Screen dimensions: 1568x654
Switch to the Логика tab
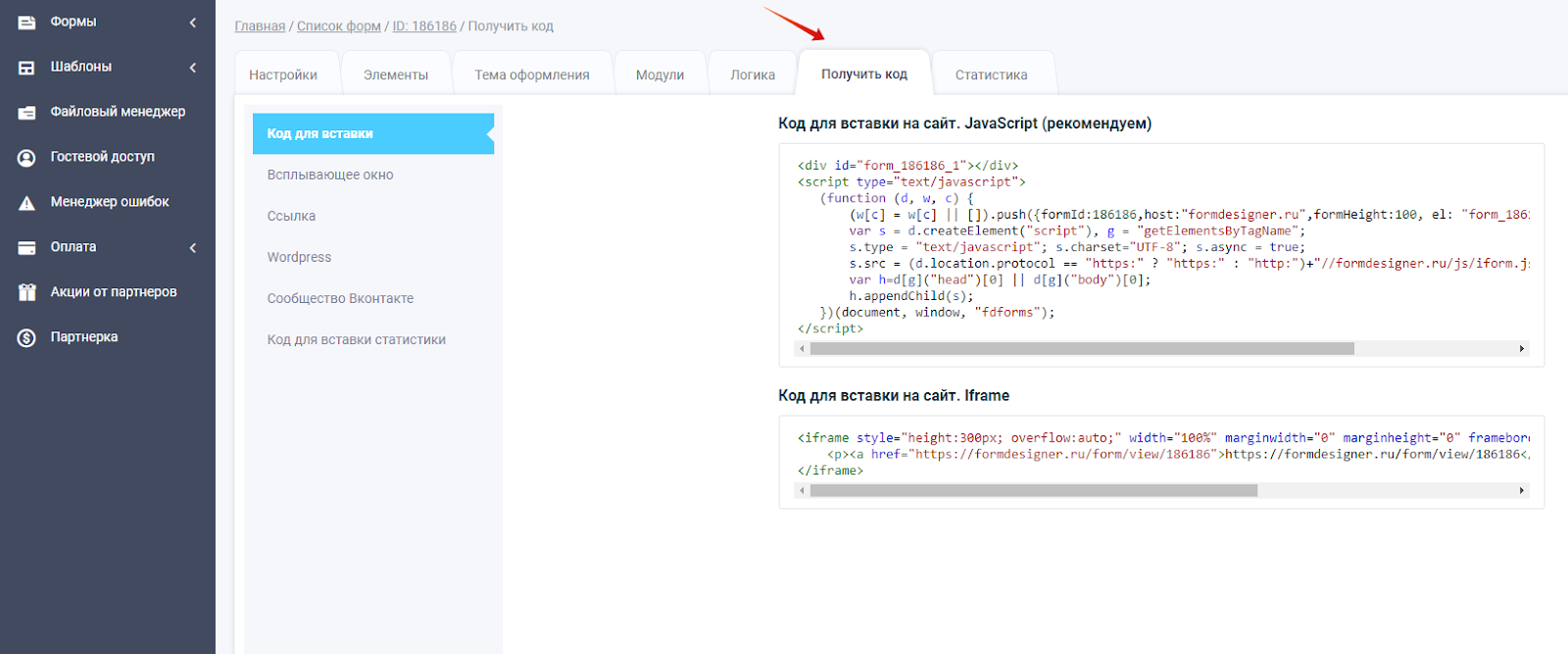tap(753, 75)
